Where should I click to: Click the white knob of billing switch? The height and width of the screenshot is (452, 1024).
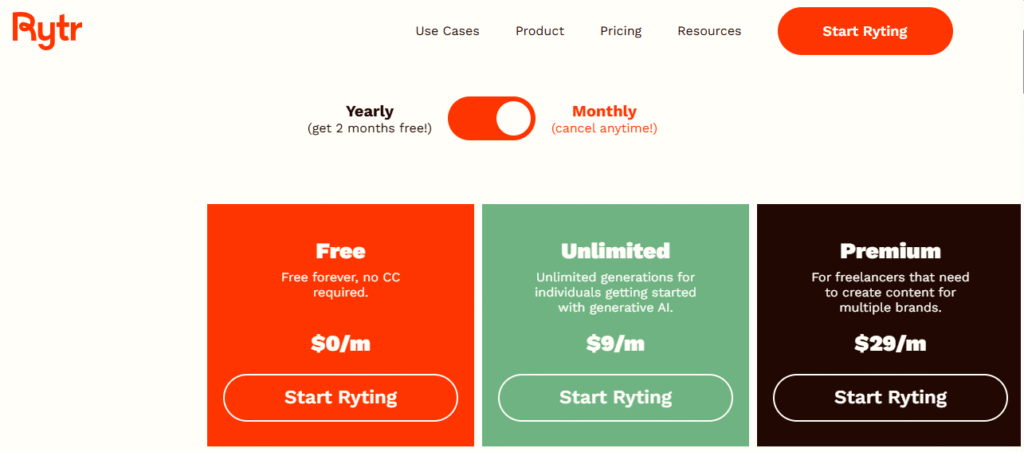pos(513,119)
